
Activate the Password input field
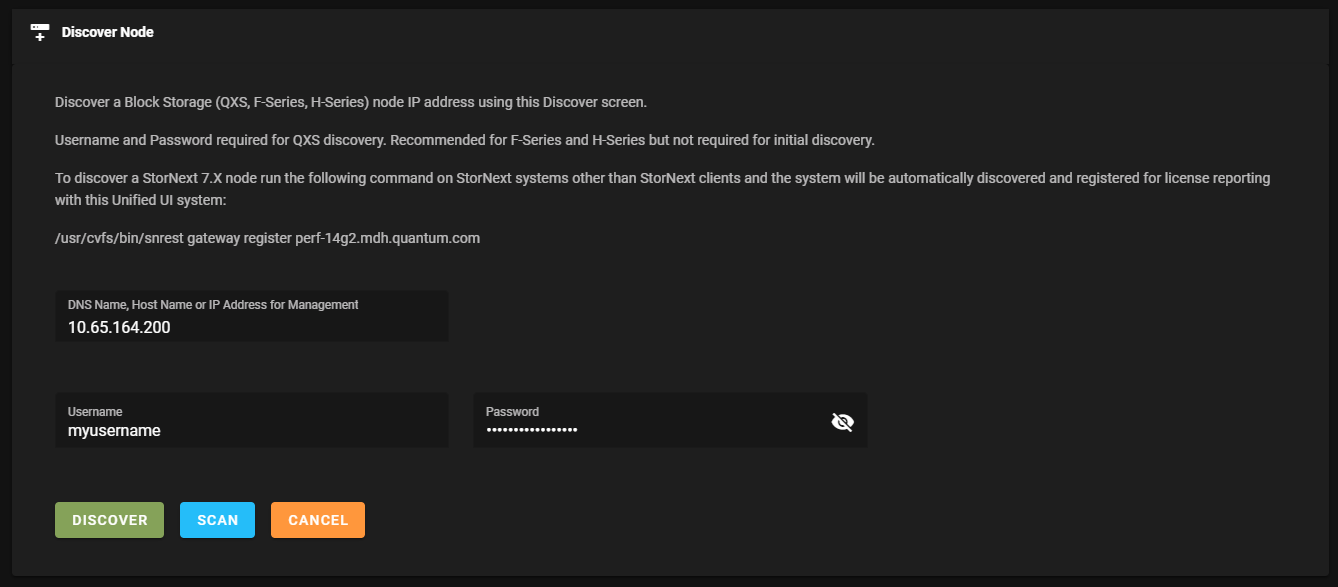click(670, 420)
